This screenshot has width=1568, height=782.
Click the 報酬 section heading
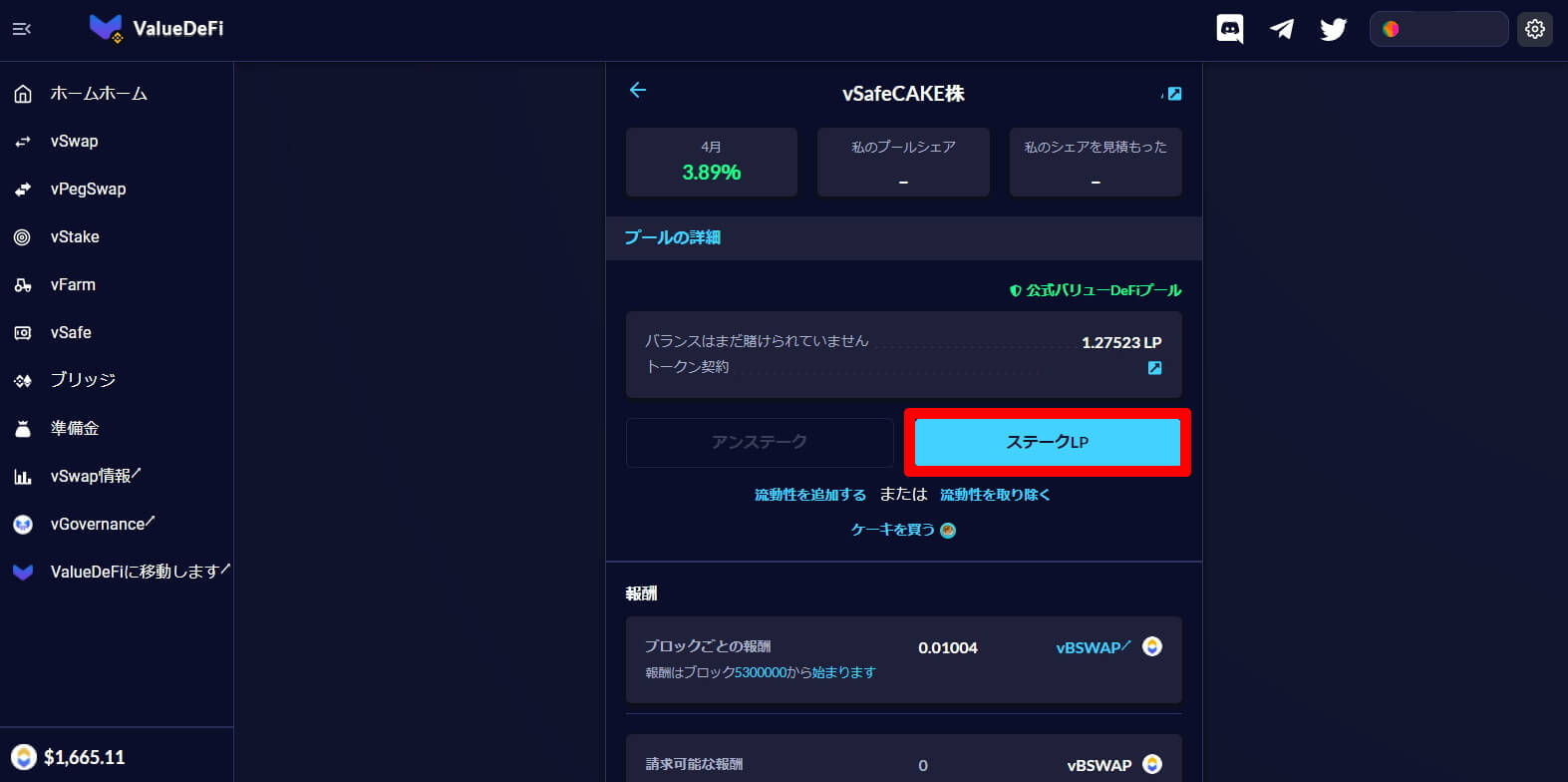click(641, 593)
